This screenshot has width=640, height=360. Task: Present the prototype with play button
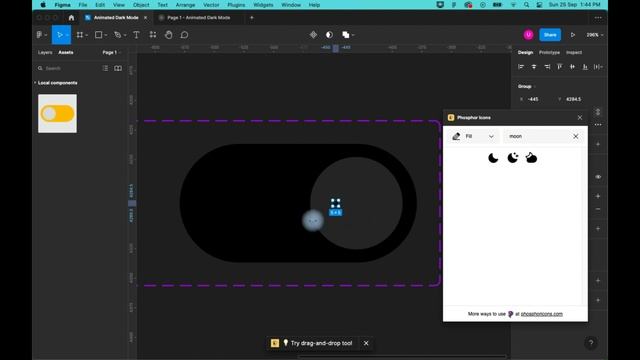[573, 35]
